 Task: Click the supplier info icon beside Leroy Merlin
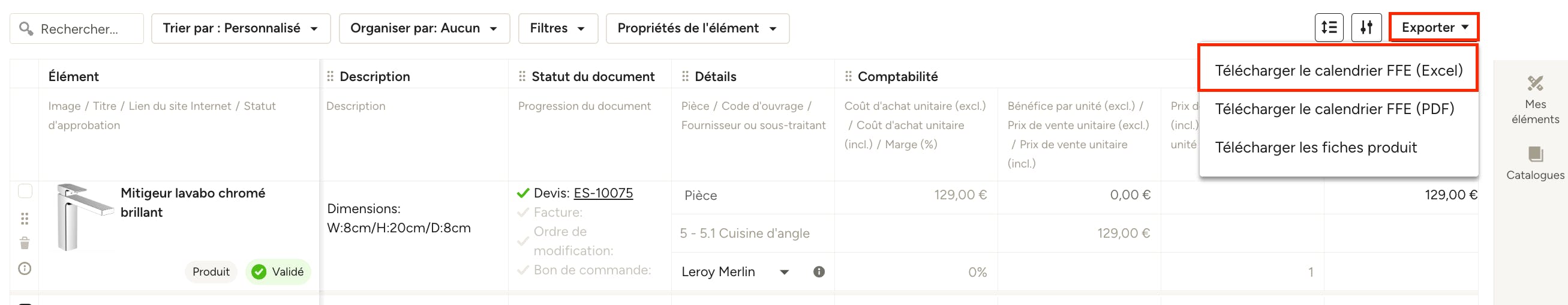click(819, 271)
